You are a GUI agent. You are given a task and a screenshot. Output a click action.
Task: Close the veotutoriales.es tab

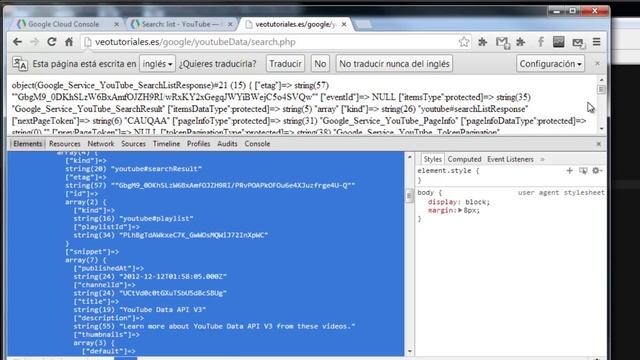coord(344,24)
